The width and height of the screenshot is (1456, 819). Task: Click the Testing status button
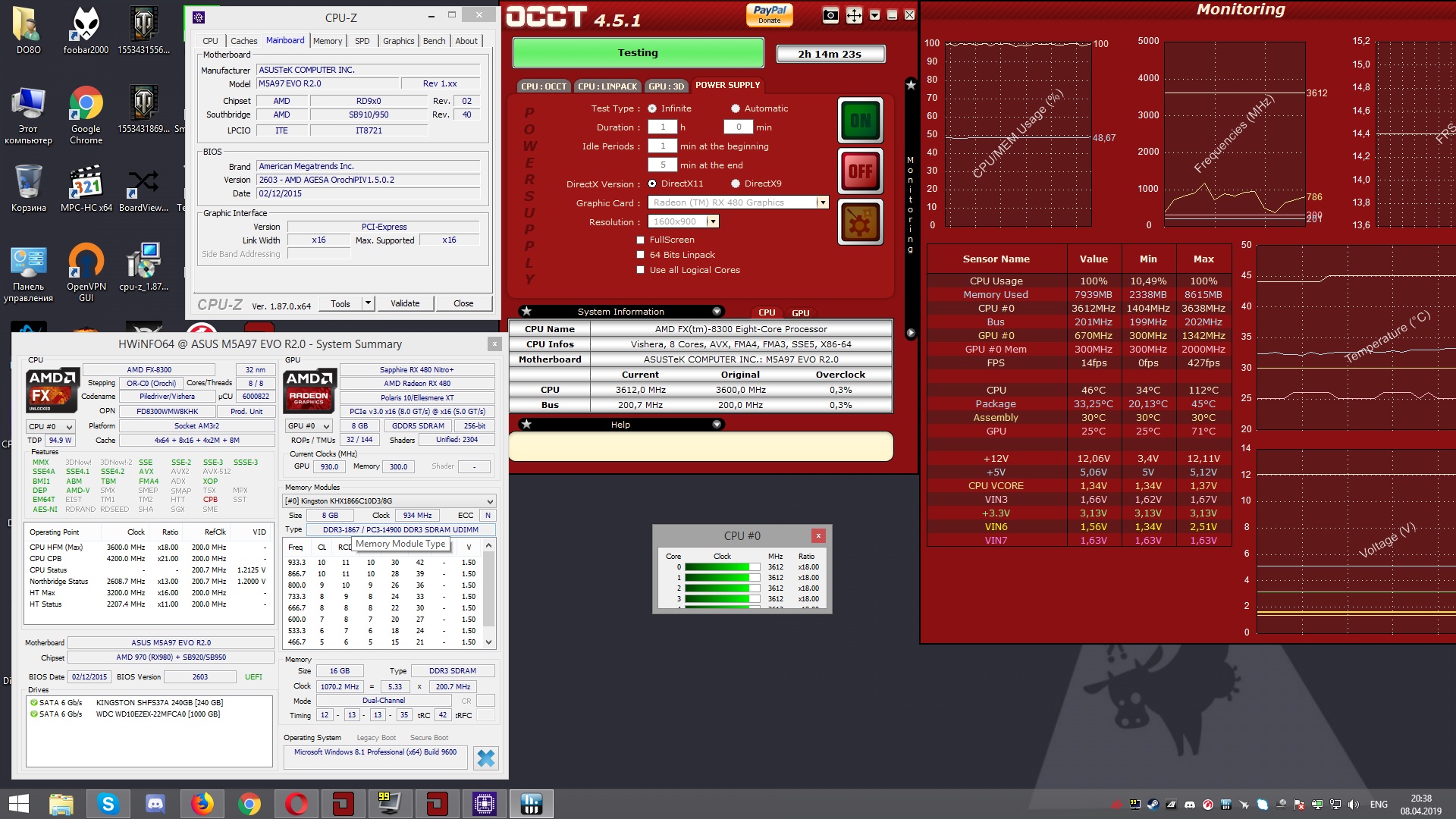click(638, 53)
